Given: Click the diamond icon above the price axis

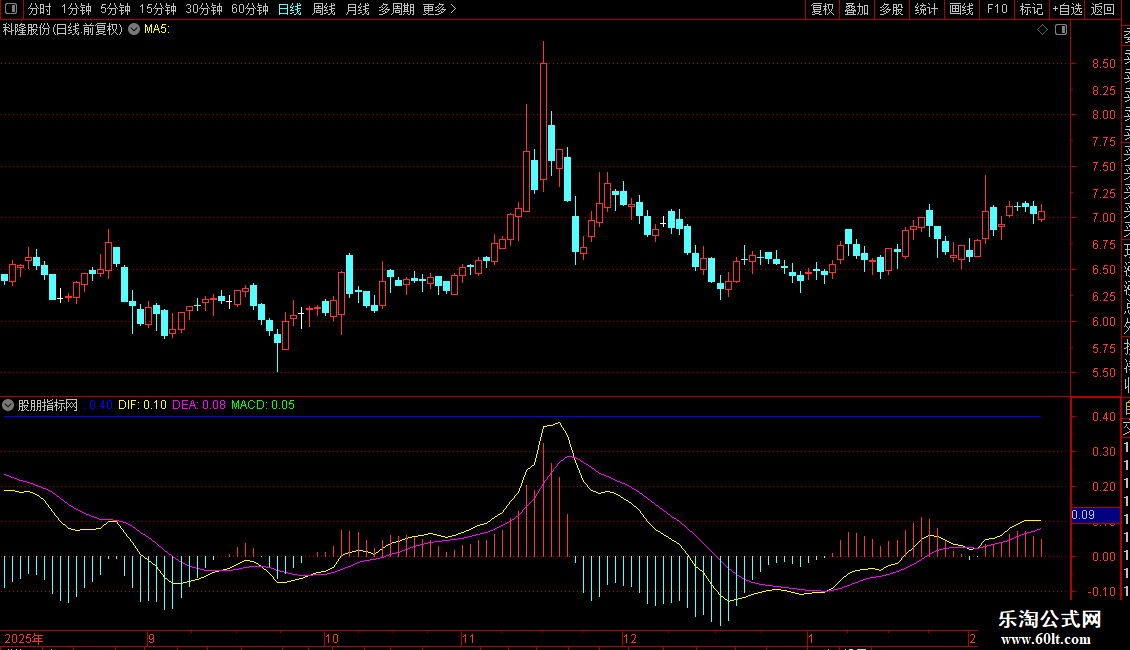Looking at the screenshot, I should (1042, 30).
